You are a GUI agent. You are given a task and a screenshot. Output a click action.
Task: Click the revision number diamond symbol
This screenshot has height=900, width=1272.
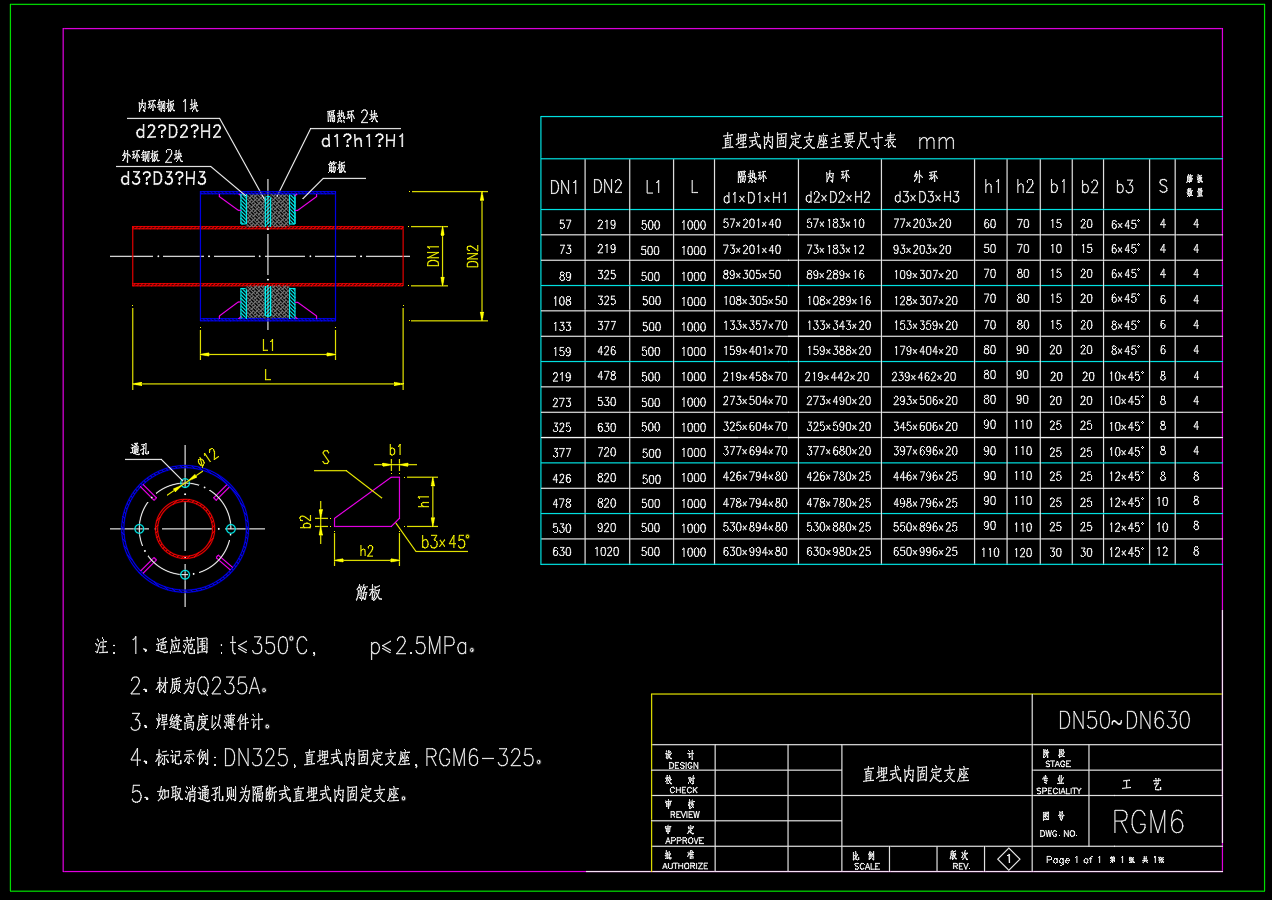pyautogui.click(x=1009, y=859)
